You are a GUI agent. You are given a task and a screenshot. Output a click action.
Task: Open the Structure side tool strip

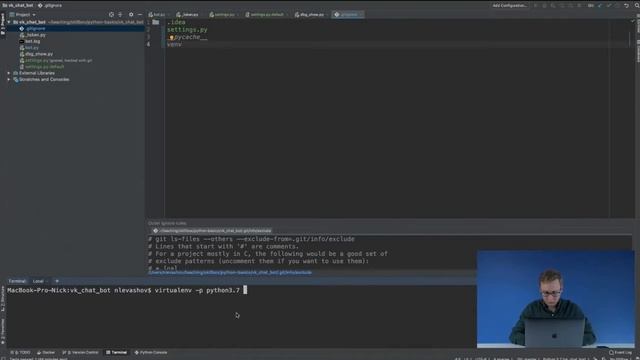pyautogui.click(x=2, y=299)
